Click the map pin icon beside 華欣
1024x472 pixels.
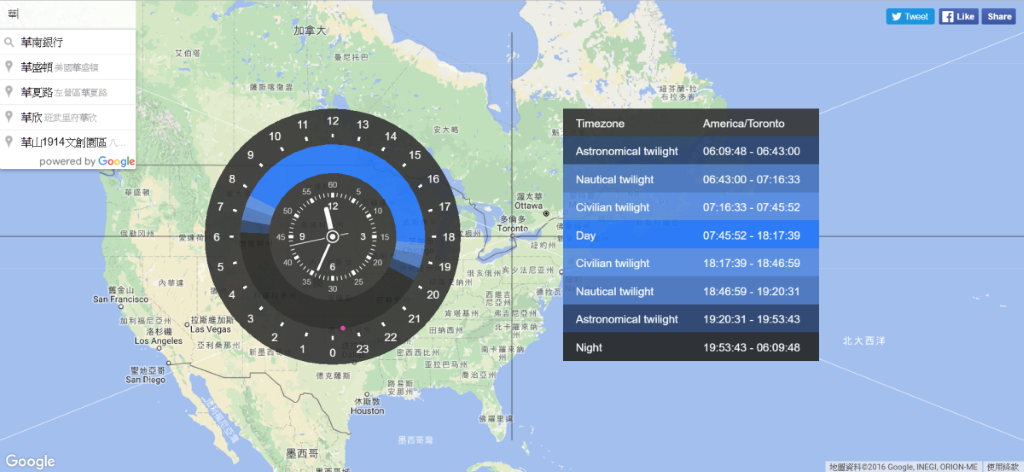9,117
